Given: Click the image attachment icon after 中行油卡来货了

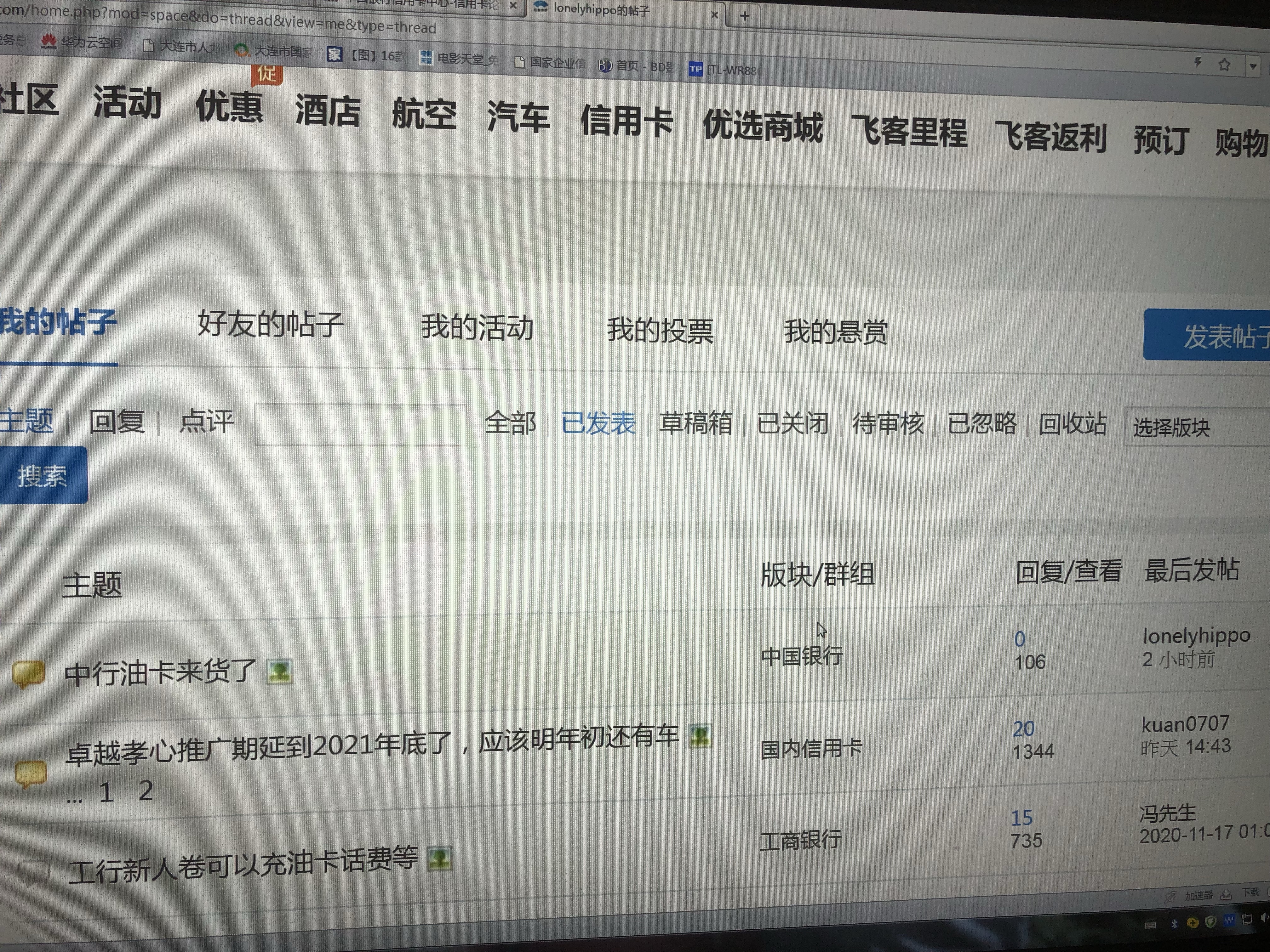Looking at the screenshot, I should [x=280, y=671].
